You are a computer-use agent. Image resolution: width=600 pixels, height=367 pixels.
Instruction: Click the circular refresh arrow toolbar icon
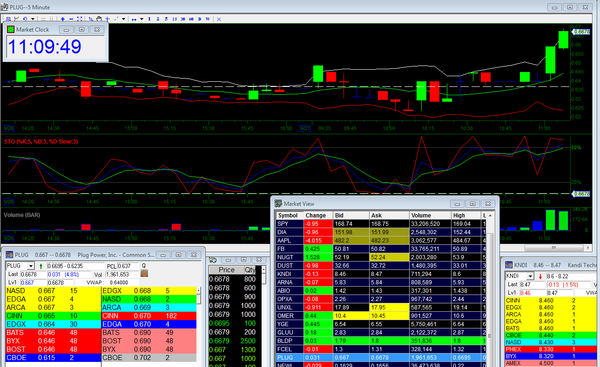click(x=25, y=19)
